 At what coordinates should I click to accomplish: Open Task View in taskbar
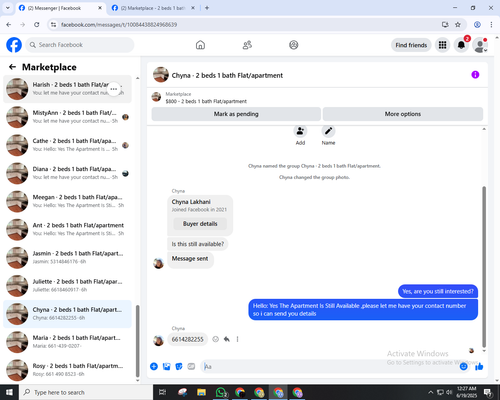point(162,392)
